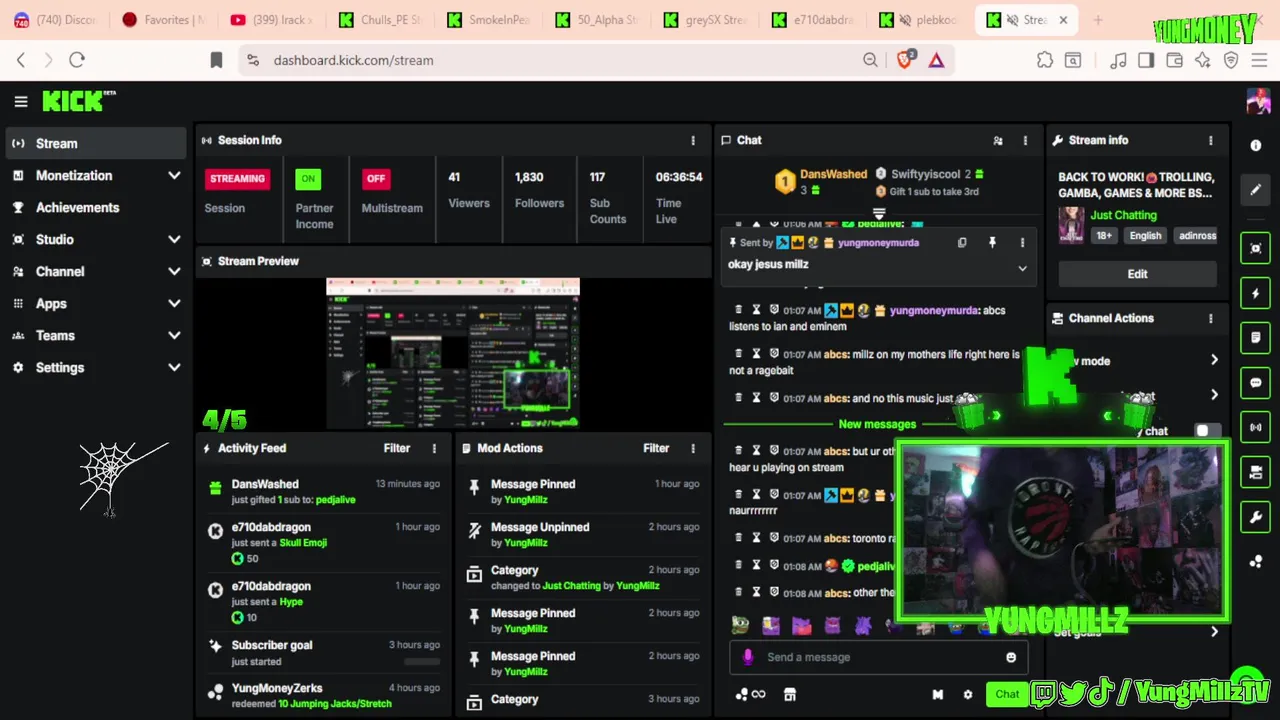Viewport: 1280px width, 720px height.
Task: Click pedjalive link in Activity Feed
Action: point(335,500)
